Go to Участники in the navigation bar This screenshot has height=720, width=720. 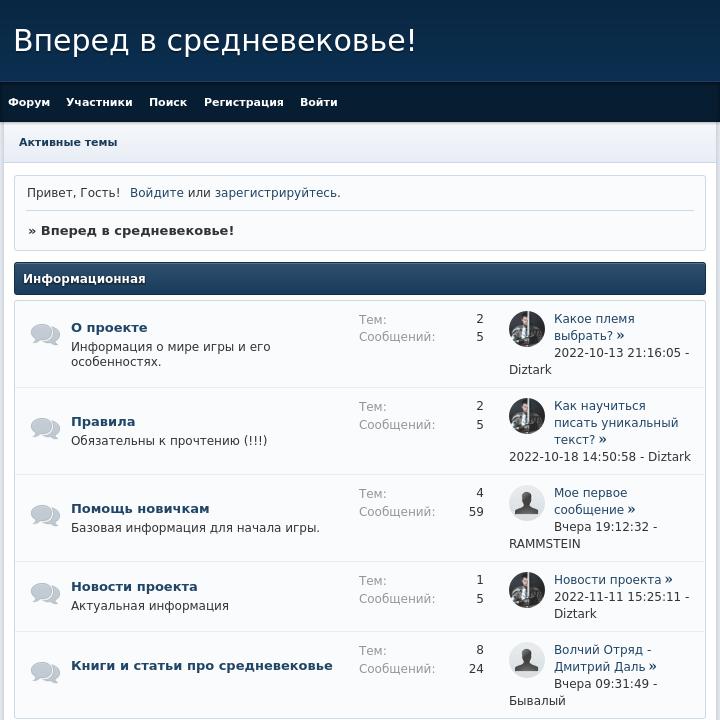(x=99, y=102)
